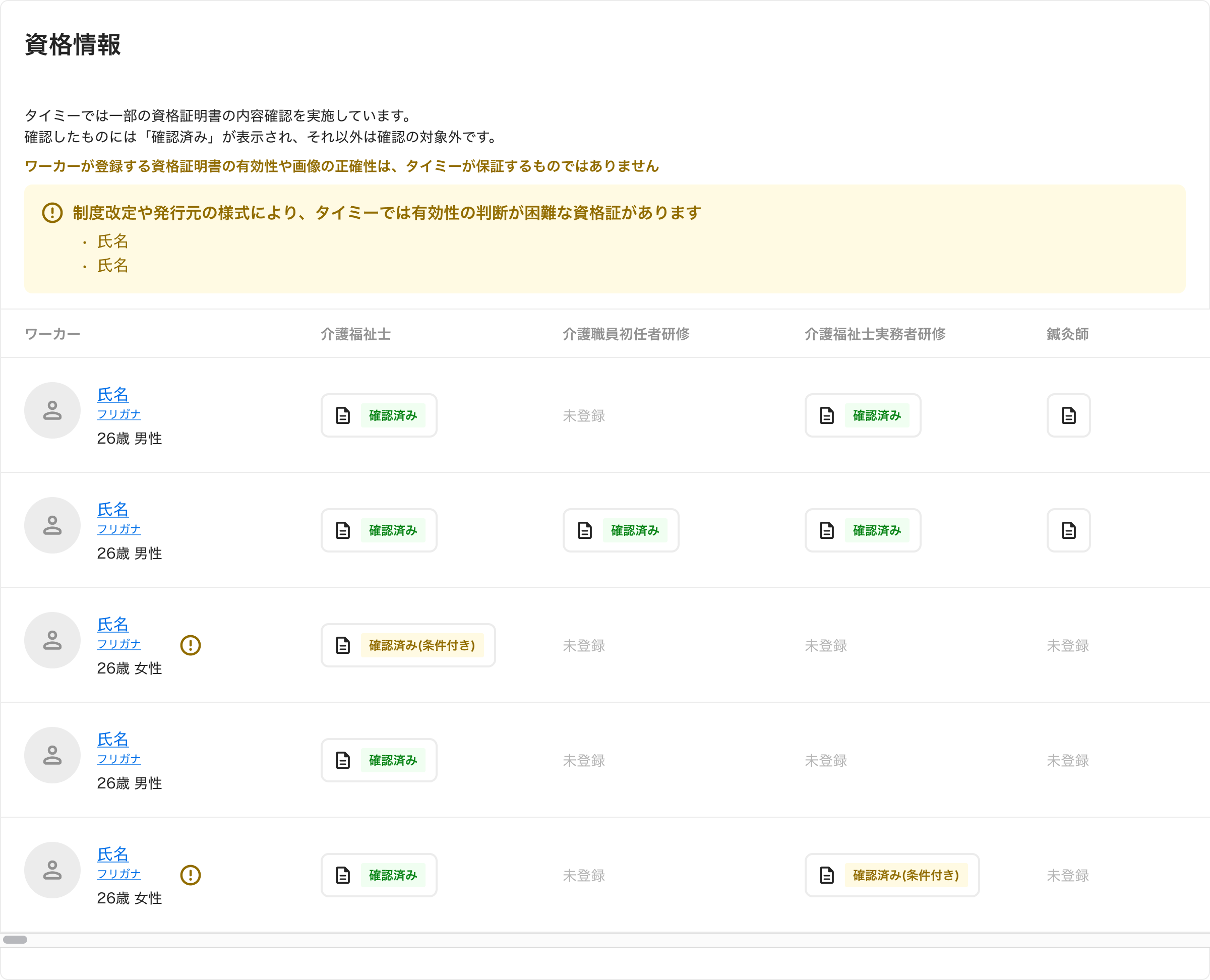Screen dimensions: 1210x980
Task: Open third worker's 氏名 profile link
Action: [x=113, y=625]
